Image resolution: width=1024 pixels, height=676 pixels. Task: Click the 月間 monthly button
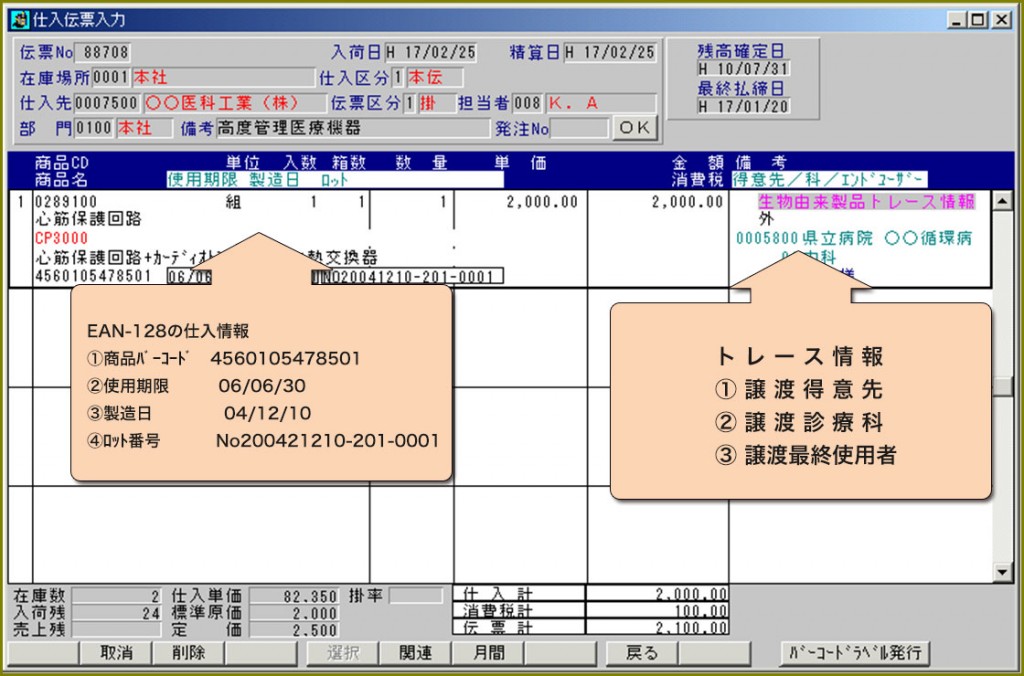click(487, 653)
